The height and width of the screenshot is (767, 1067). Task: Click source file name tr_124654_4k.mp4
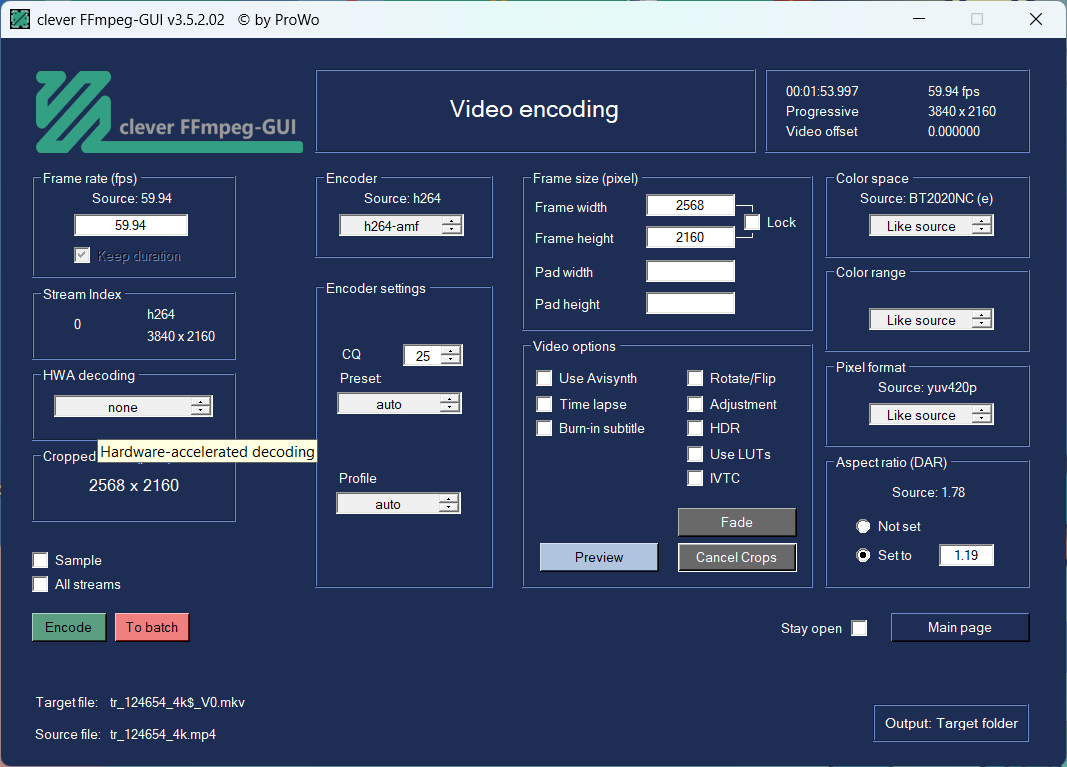(x=163, y=734)
